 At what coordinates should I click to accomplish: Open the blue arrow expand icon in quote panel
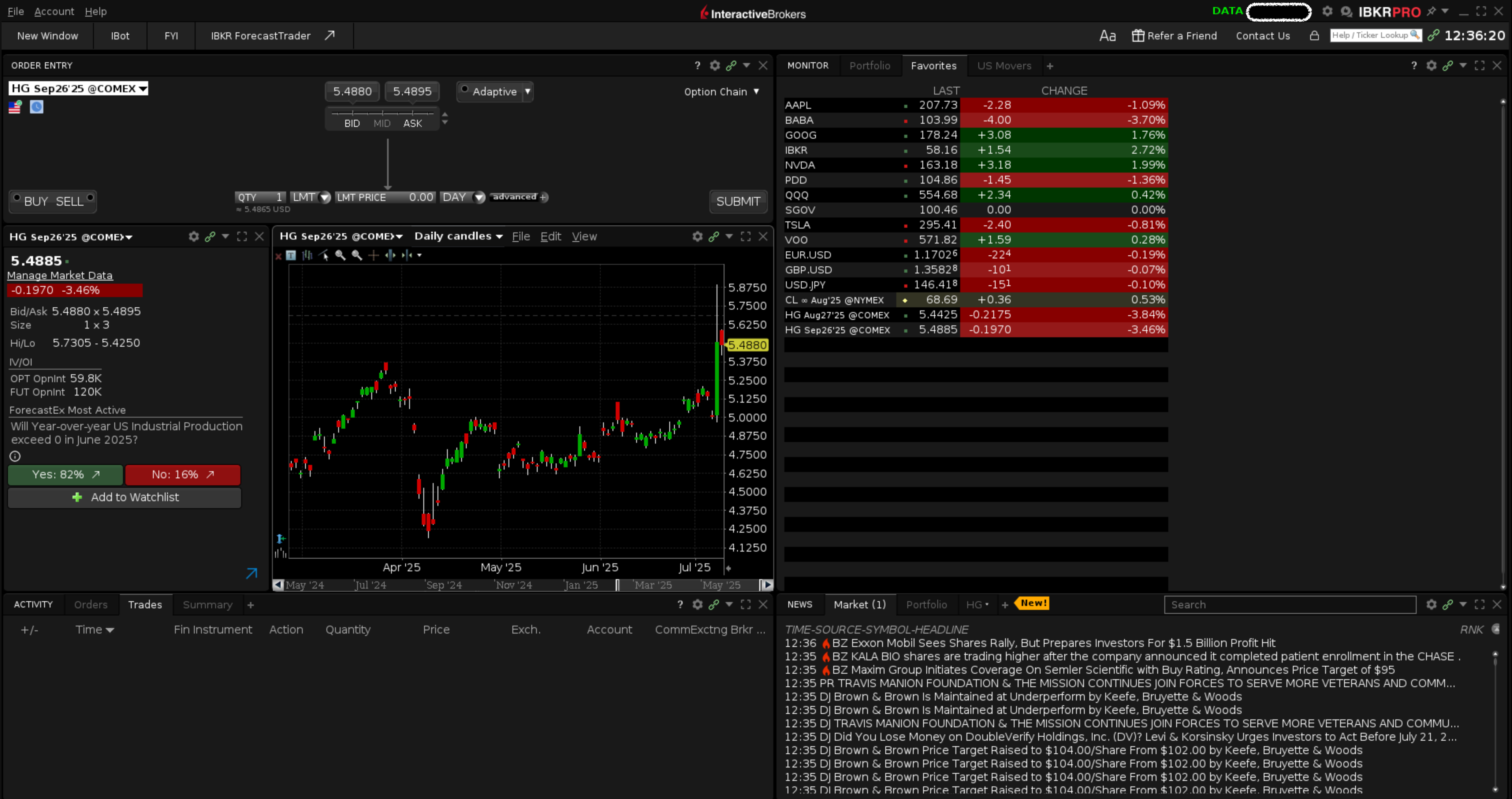click(251, 573)
